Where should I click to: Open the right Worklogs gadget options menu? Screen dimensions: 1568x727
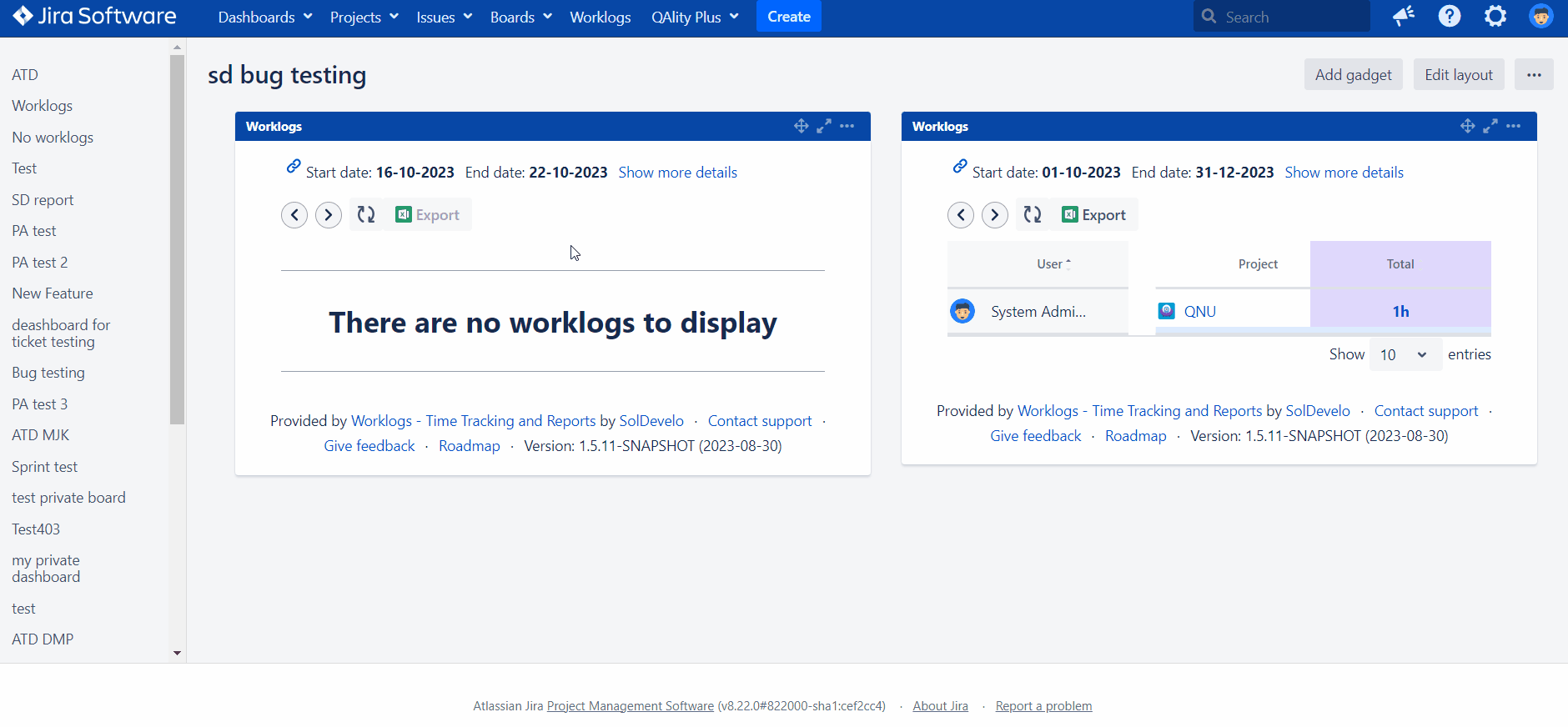[x=1514, y=126]
